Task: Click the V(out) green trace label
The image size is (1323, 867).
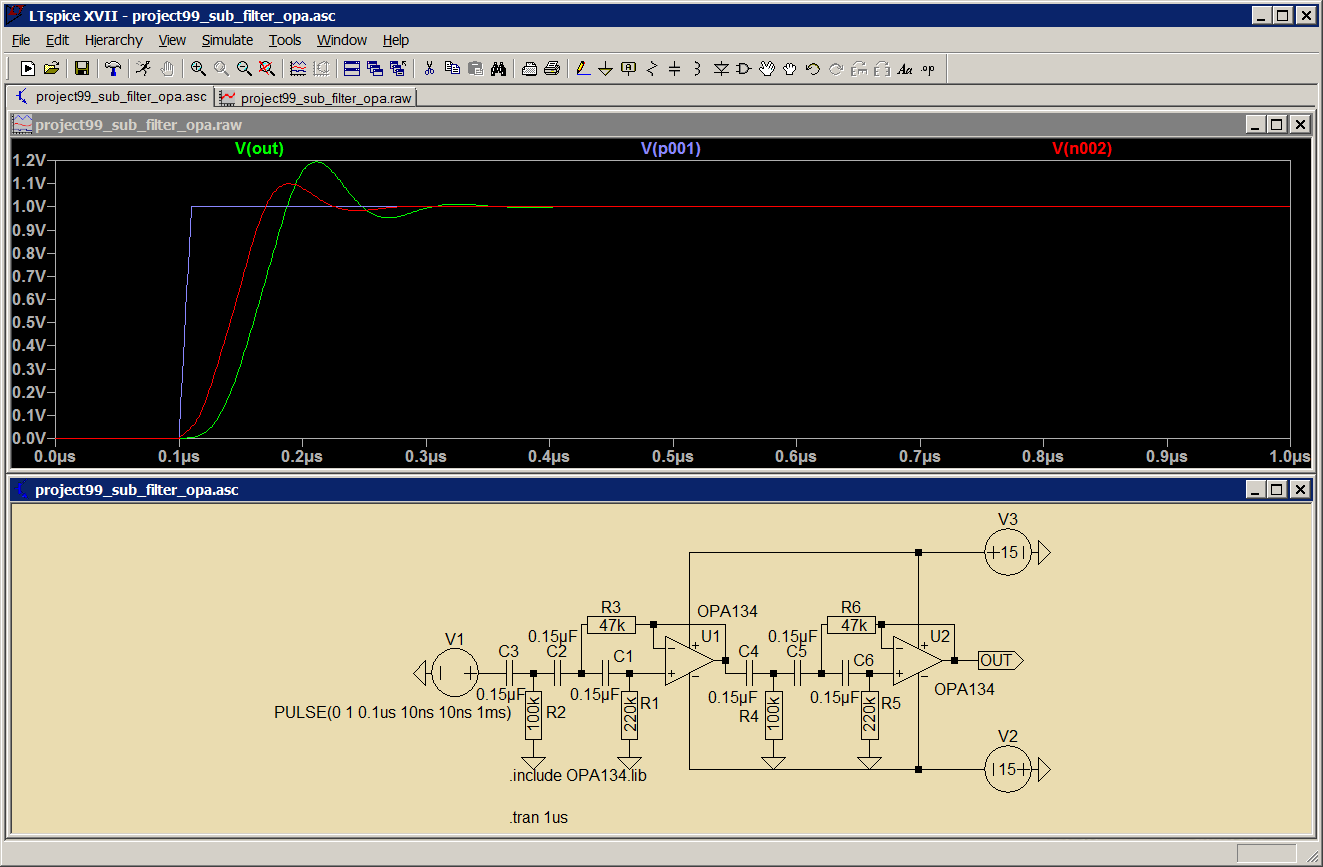Action: point(260,148)
